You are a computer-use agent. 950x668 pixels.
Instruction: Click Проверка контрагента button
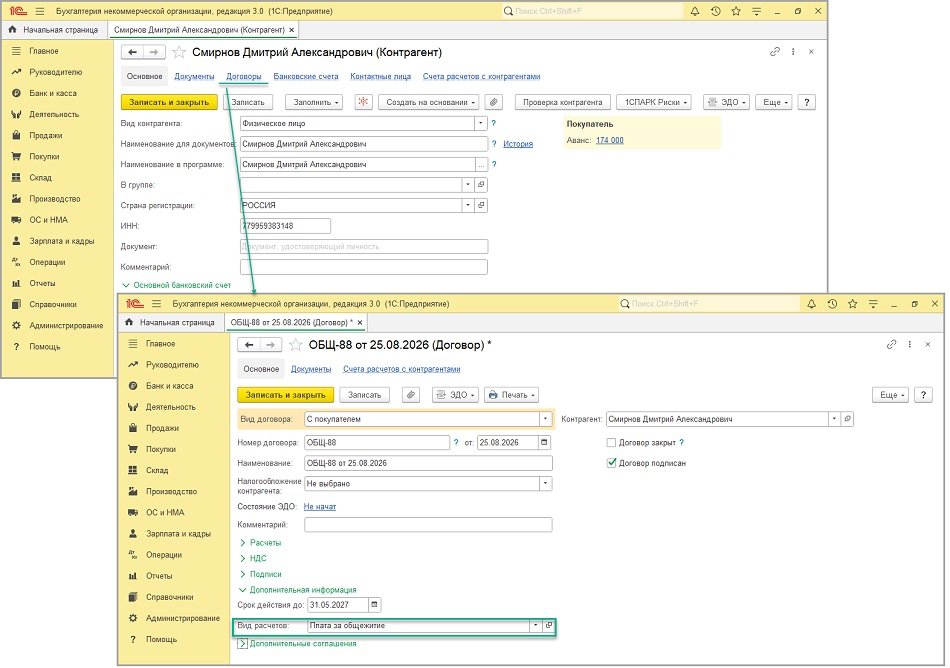[562, 102]
